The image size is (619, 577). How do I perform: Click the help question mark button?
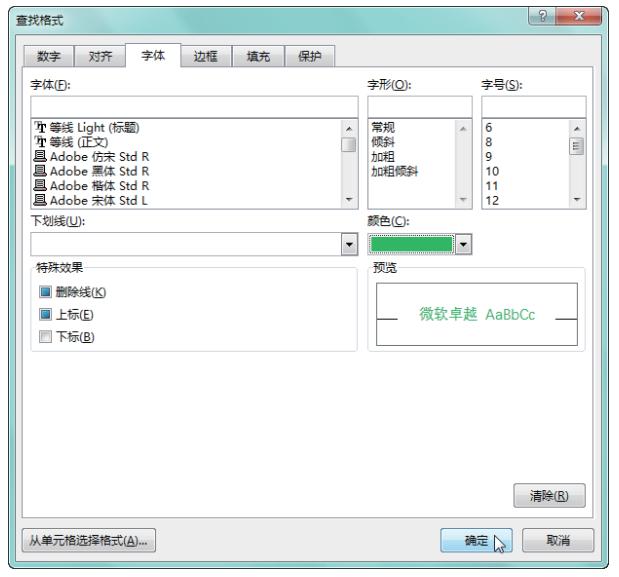pyautogui.click(x=542, y=16)
